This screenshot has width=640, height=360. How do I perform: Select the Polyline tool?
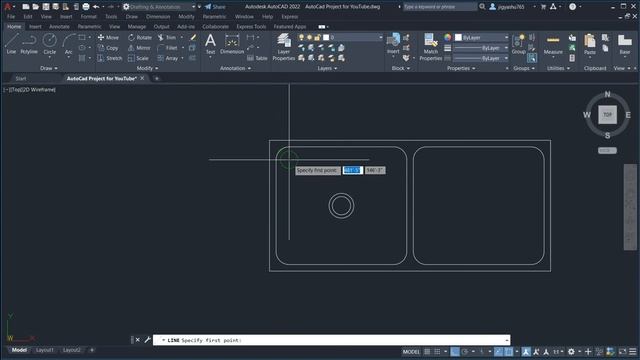[29, 44]
